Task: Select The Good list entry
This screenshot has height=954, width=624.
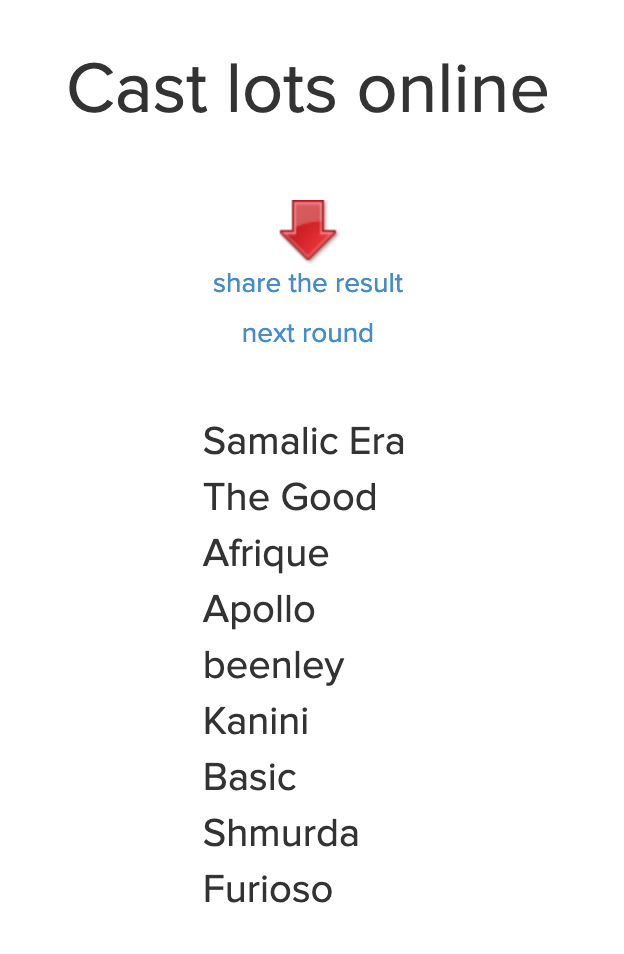Action: 290,497
